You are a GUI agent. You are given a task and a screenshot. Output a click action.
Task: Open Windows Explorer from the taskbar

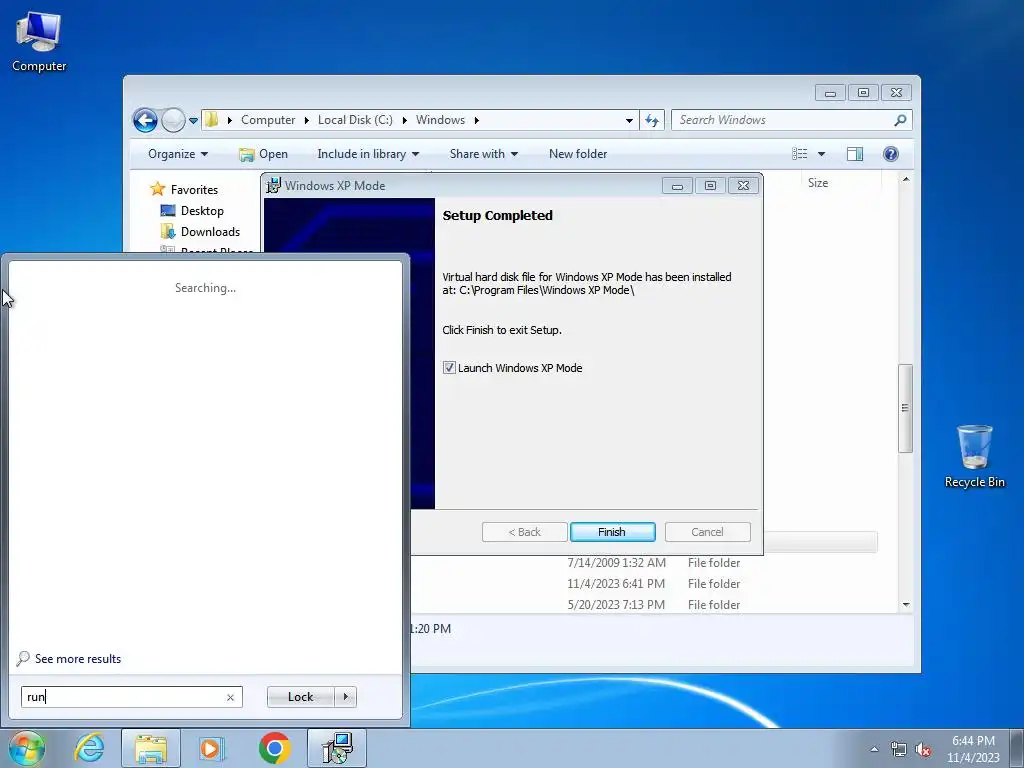pos(151,748)
